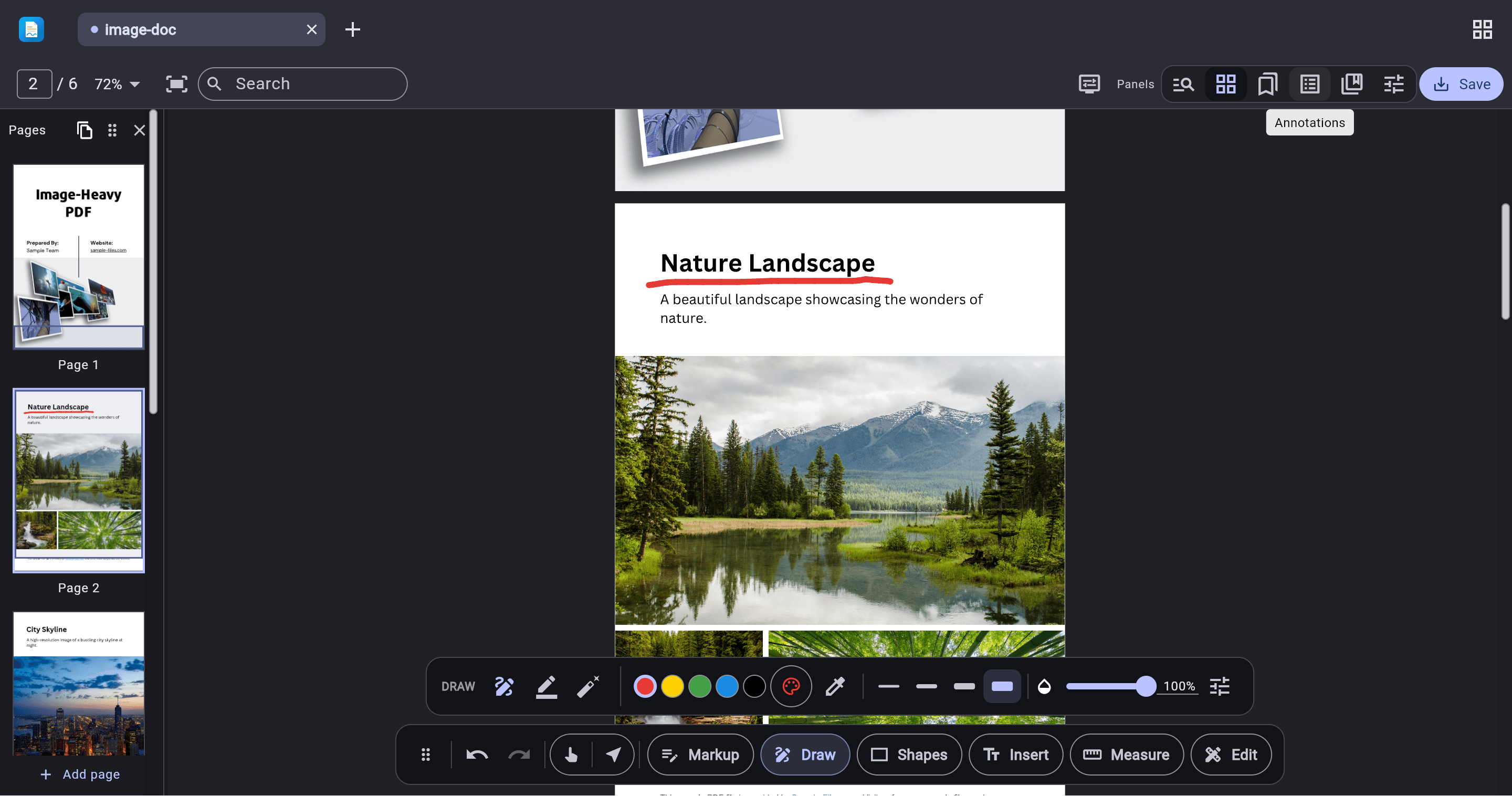Open a new tab with the plus button

[x=352, y=29]
